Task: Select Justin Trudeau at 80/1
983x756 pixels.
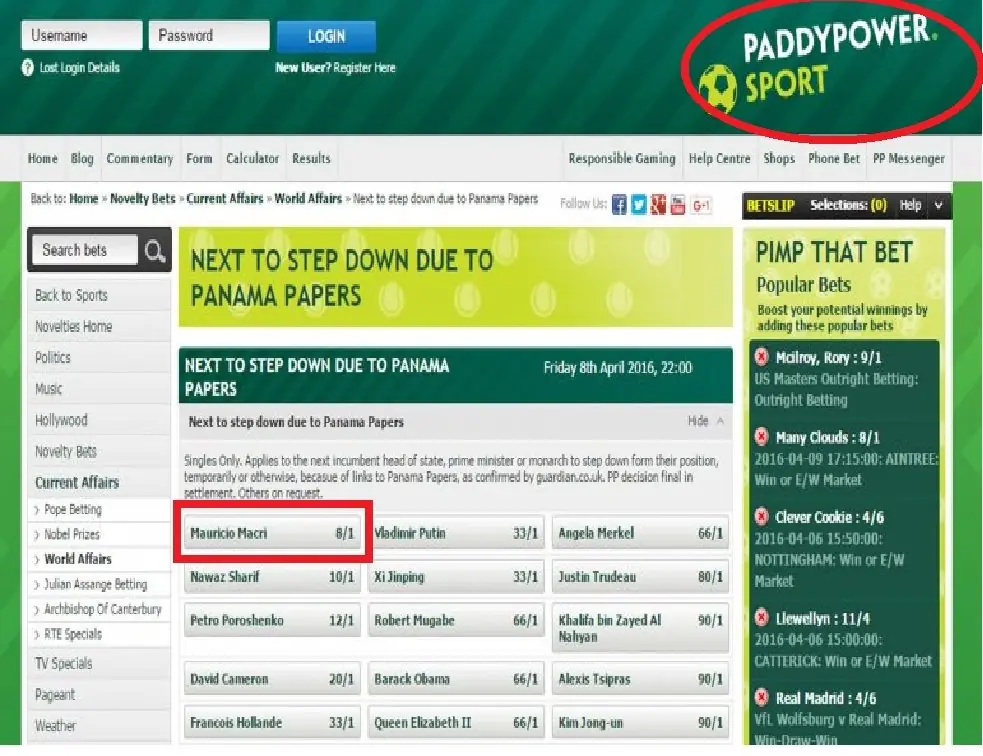Action: (640, 577)
